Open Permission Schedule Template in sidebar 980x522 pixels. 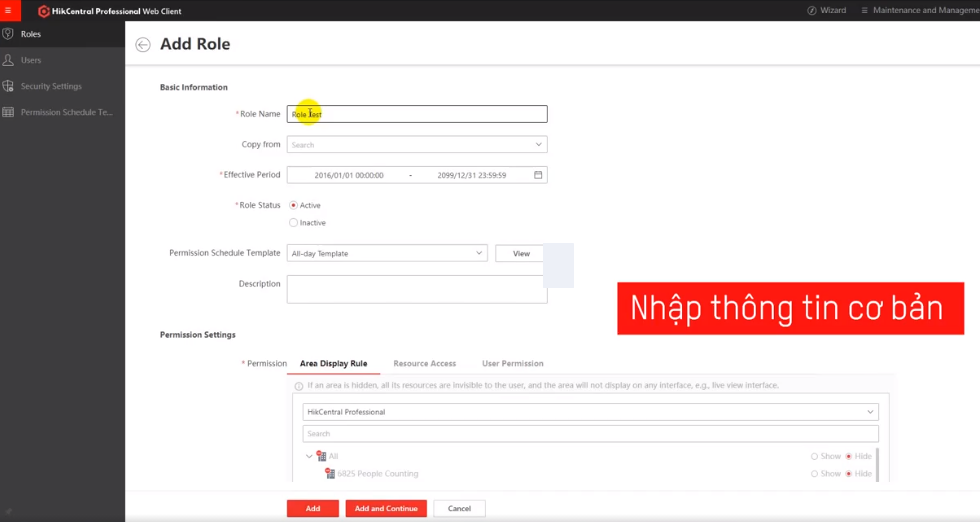pyautogui.click(x=62, y=113)
